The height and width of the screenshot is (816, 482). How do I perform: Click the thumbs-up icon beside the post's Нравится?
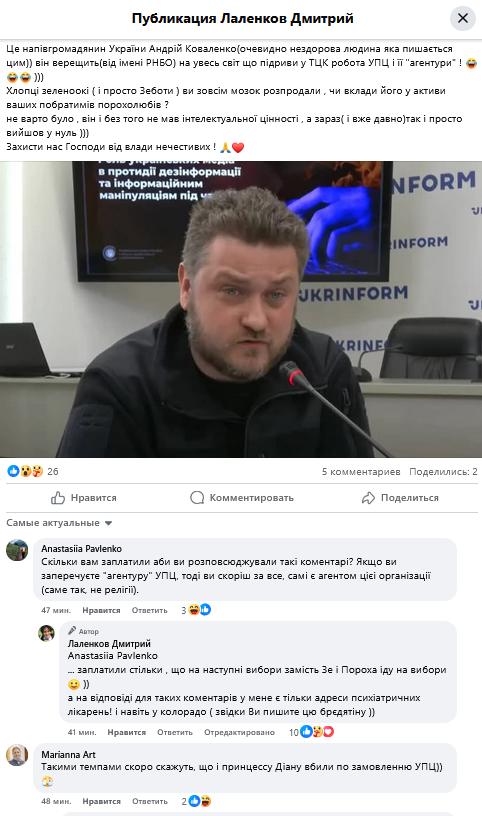58,498
